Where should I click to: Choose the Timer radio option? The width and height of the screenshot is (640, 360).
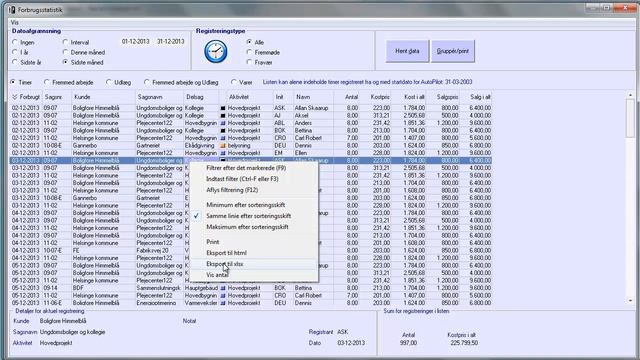tap(13, 82)
